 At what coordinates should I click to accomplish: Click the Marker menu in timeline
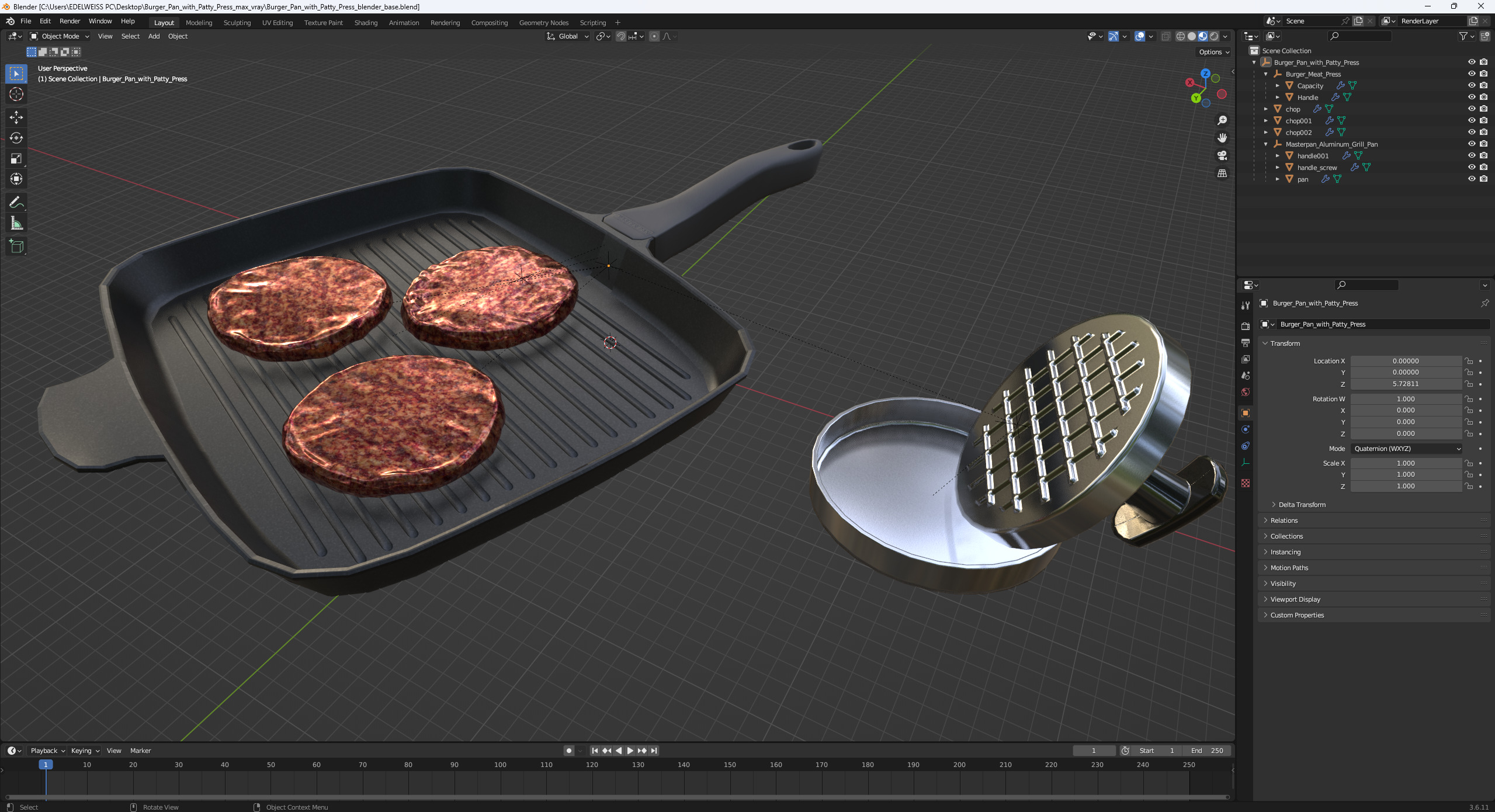(140, 751)
